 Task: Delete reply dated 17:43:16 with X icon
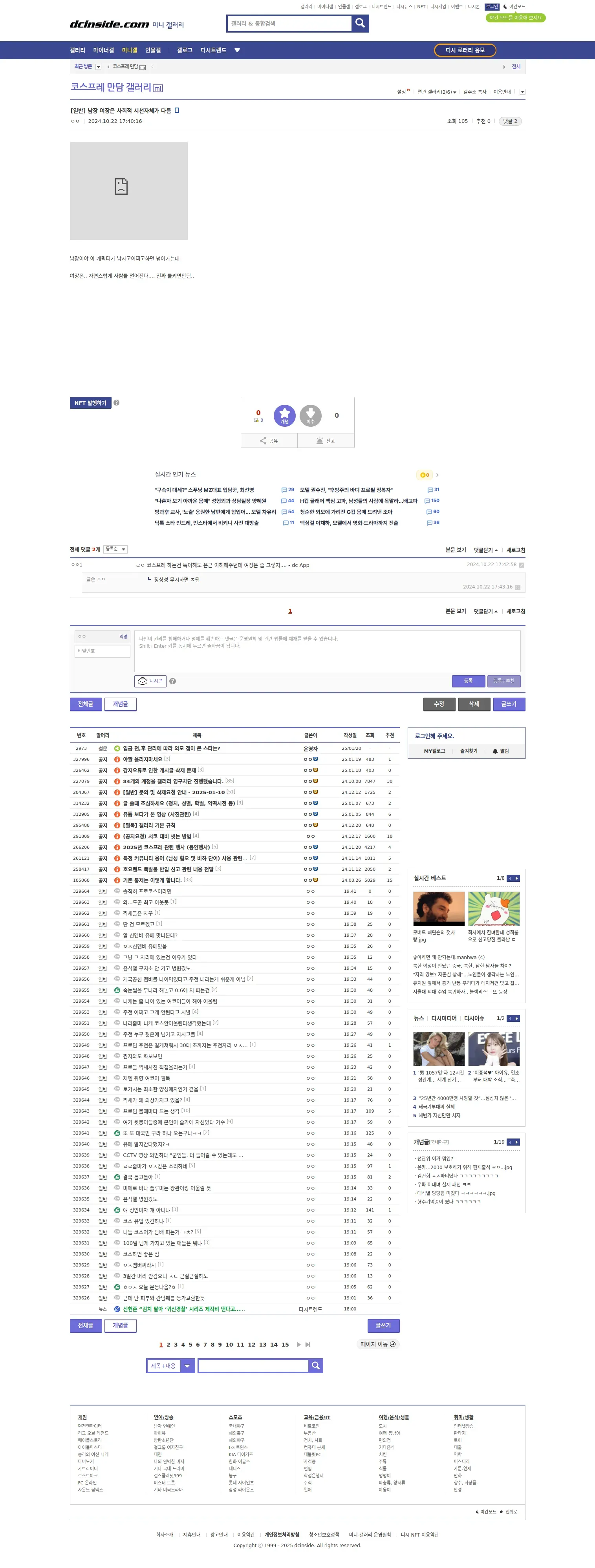point(518,587)
